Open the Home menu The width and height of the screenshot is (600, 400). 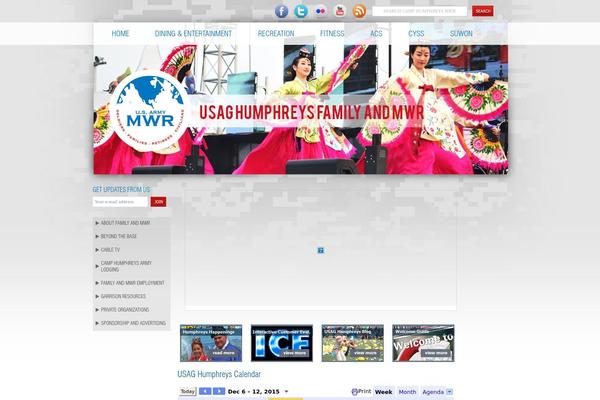(x=120, y=34)
